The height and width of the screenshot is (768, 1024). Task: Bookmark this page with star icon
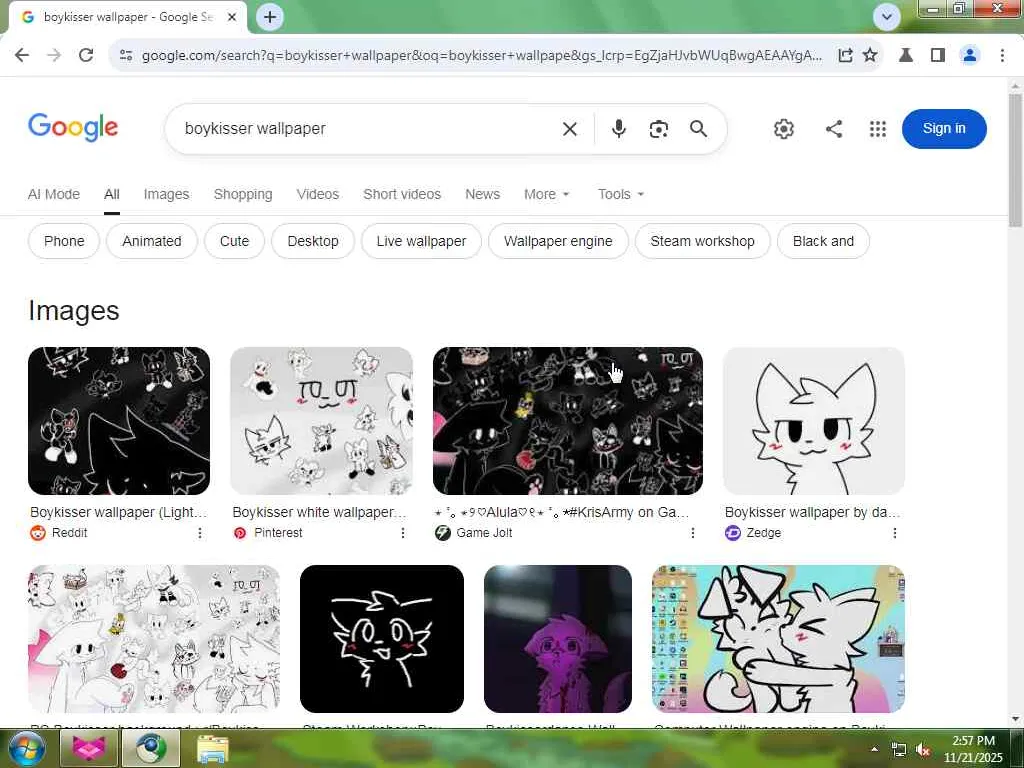tap(870, 56)
